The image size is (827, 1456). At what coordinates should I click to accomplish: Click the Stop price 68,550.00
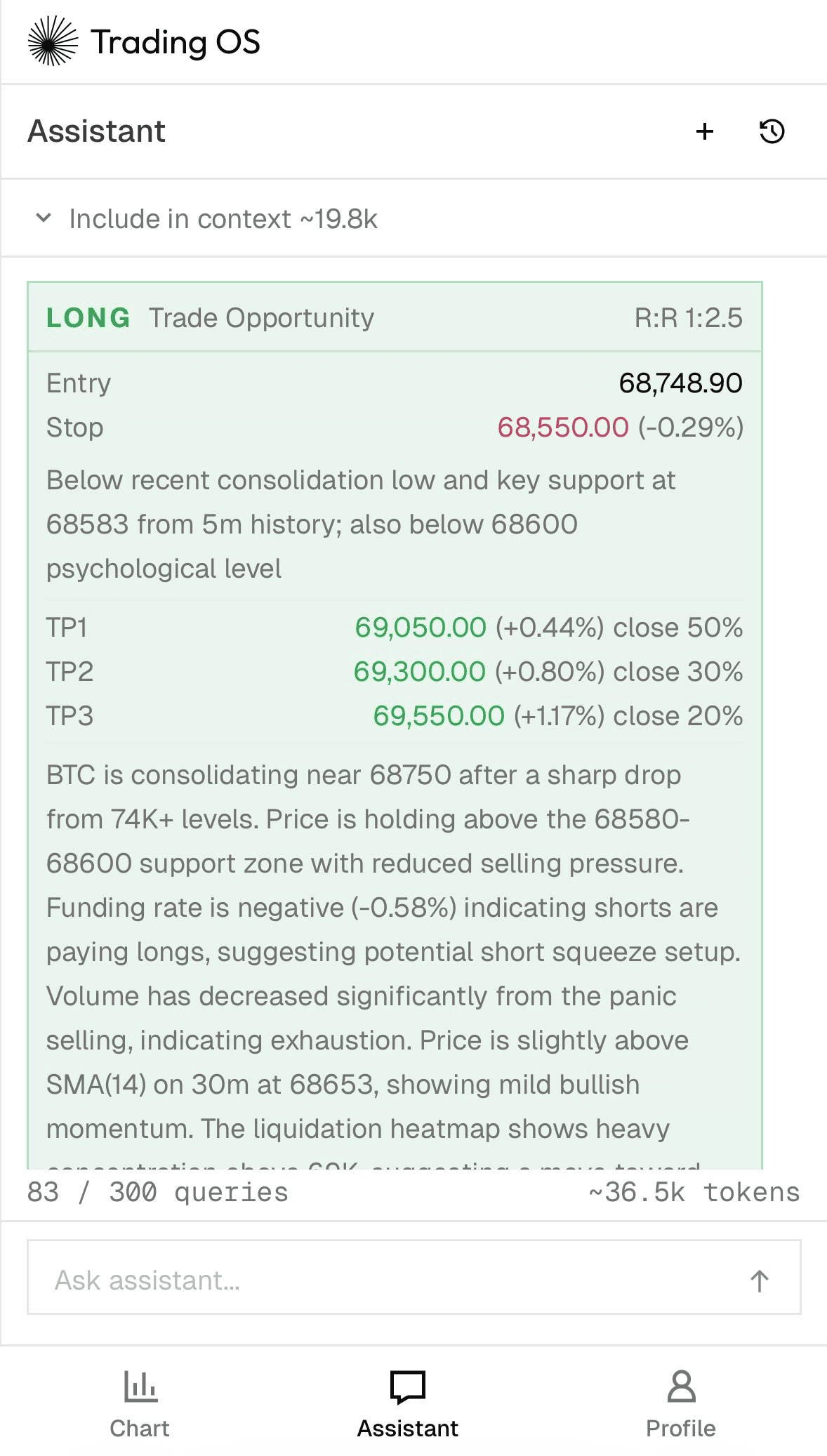click(562, 428)
